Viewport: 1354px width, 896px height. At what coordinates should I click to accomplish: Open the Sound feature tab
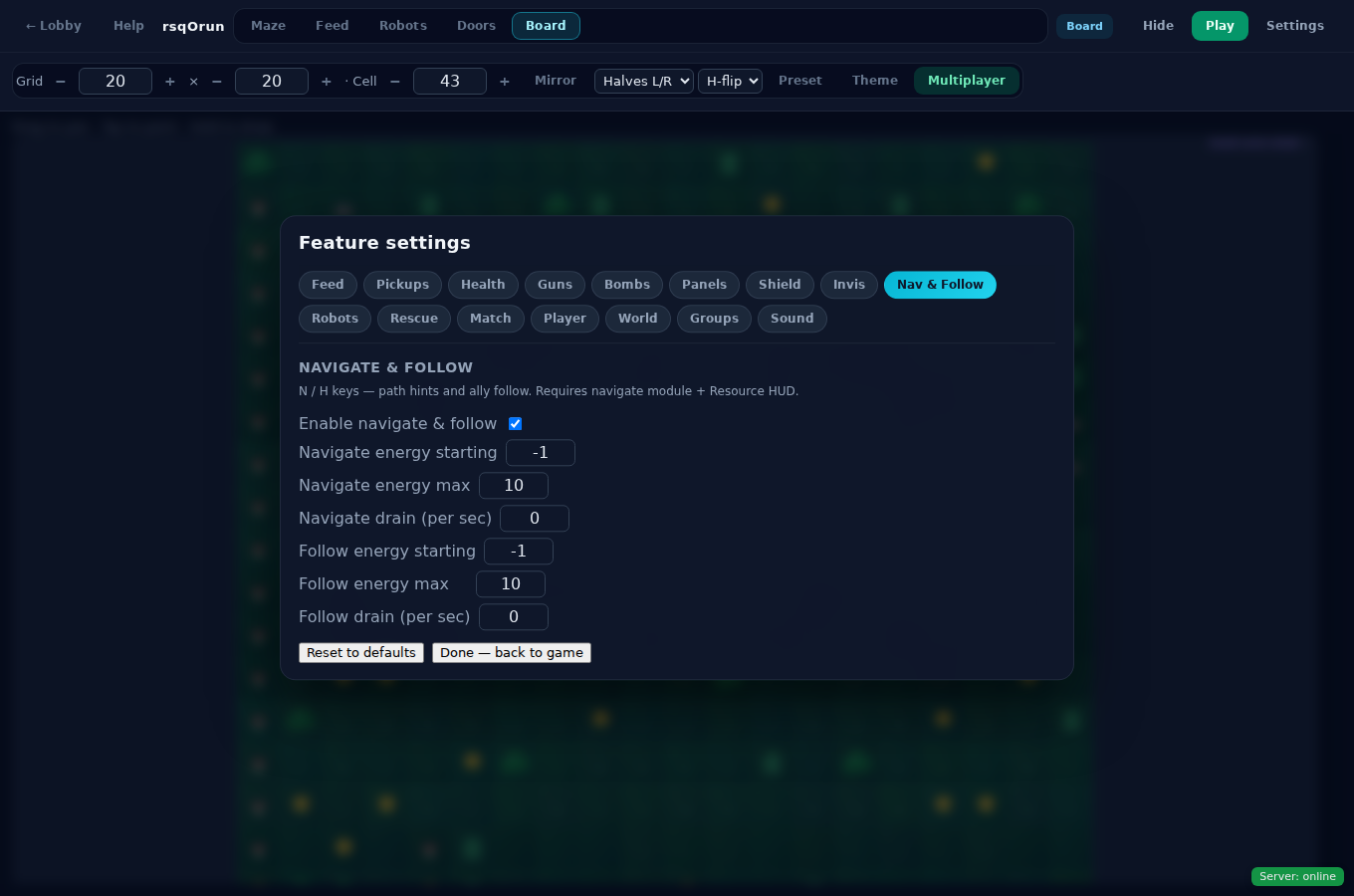[792, 319]
